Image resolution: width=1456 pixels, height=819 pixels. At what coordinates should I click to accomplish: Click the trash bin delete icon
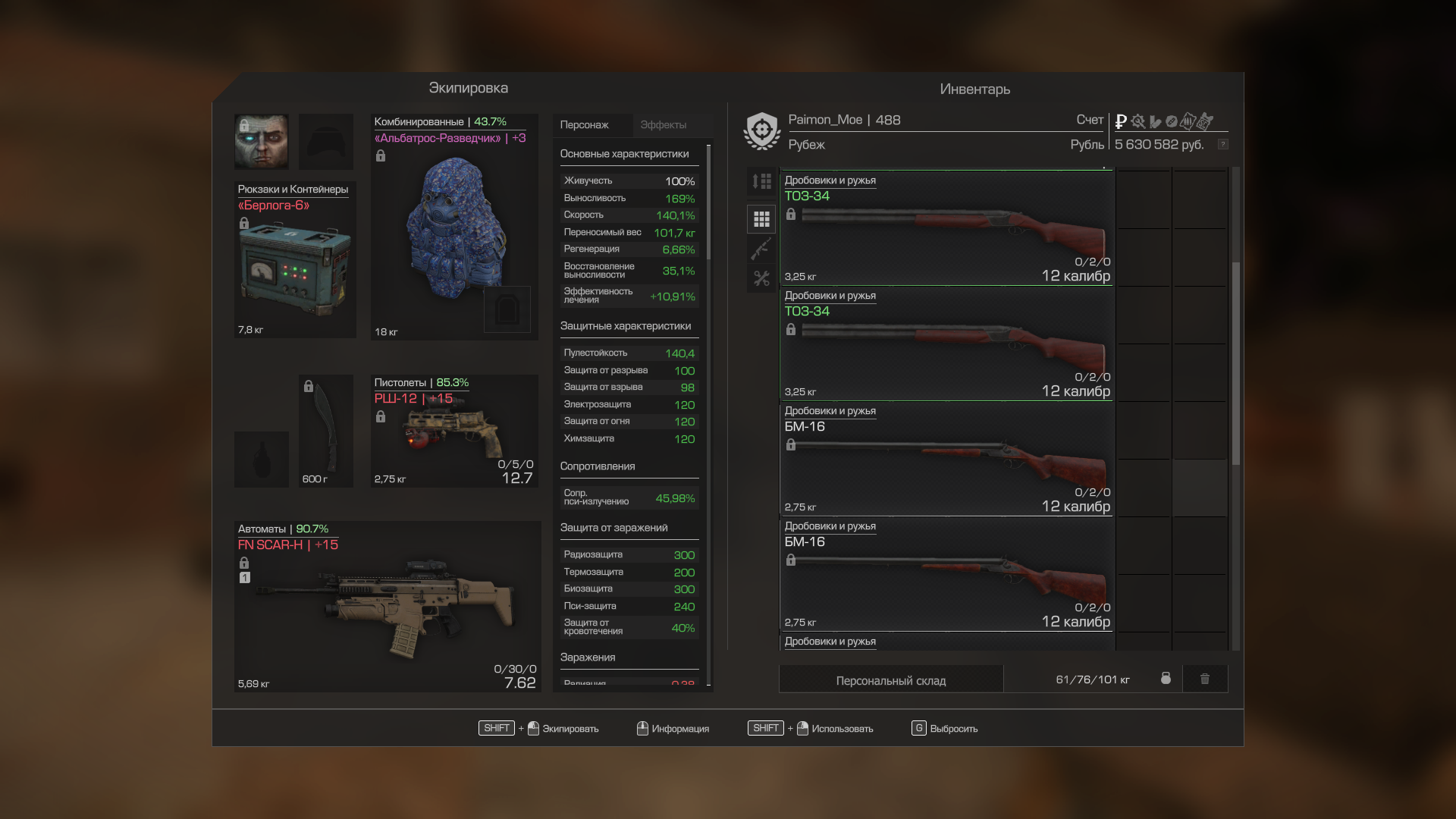[1205, 679]
